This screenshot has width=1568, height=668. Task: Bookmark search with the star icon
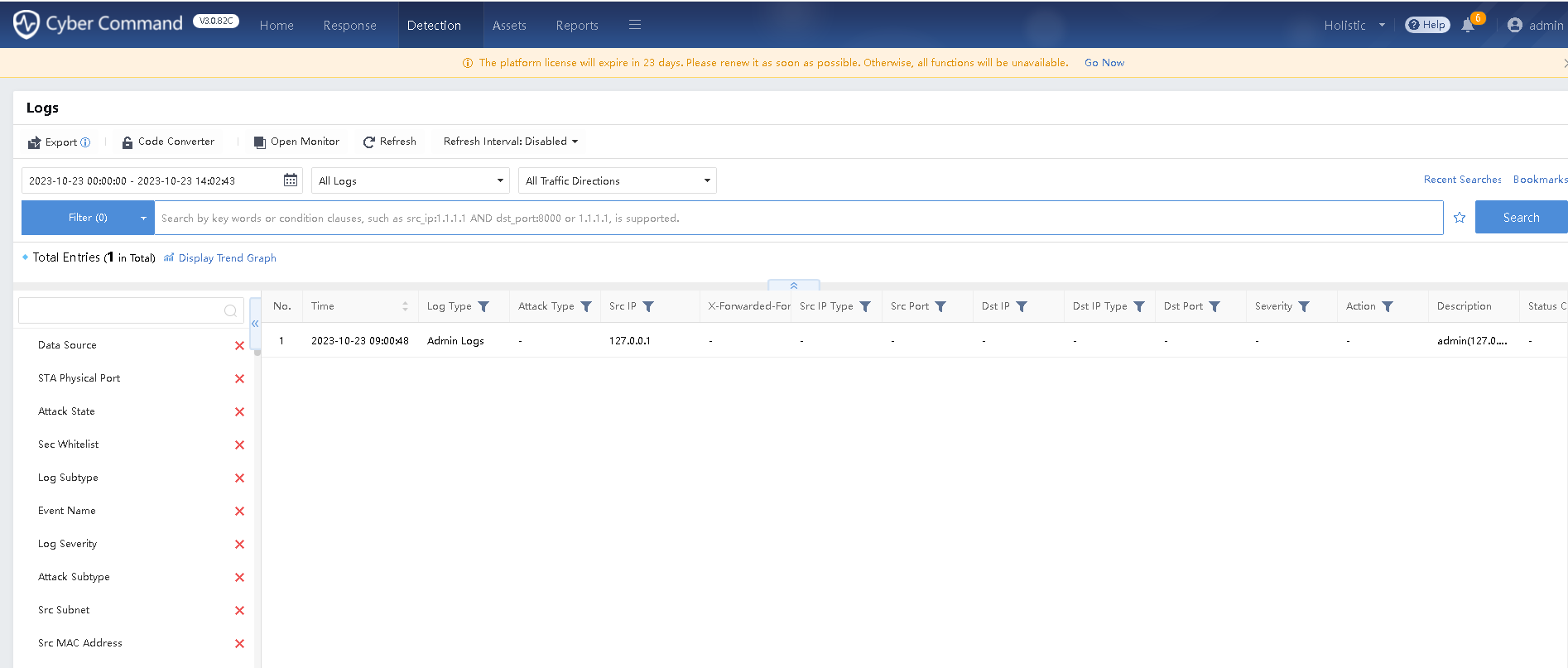coord(1460,218)
